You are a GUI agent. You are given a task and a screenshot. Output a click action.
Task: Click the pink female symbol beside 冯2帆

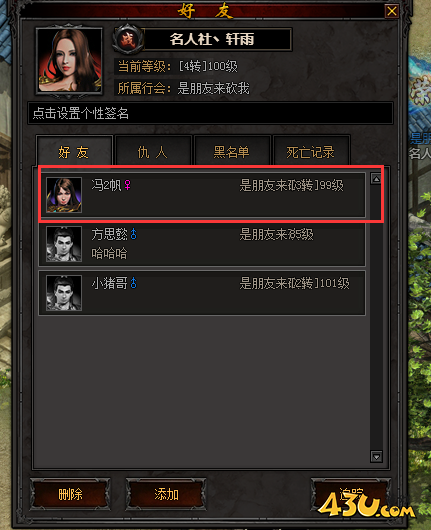[x=127, y=185]
